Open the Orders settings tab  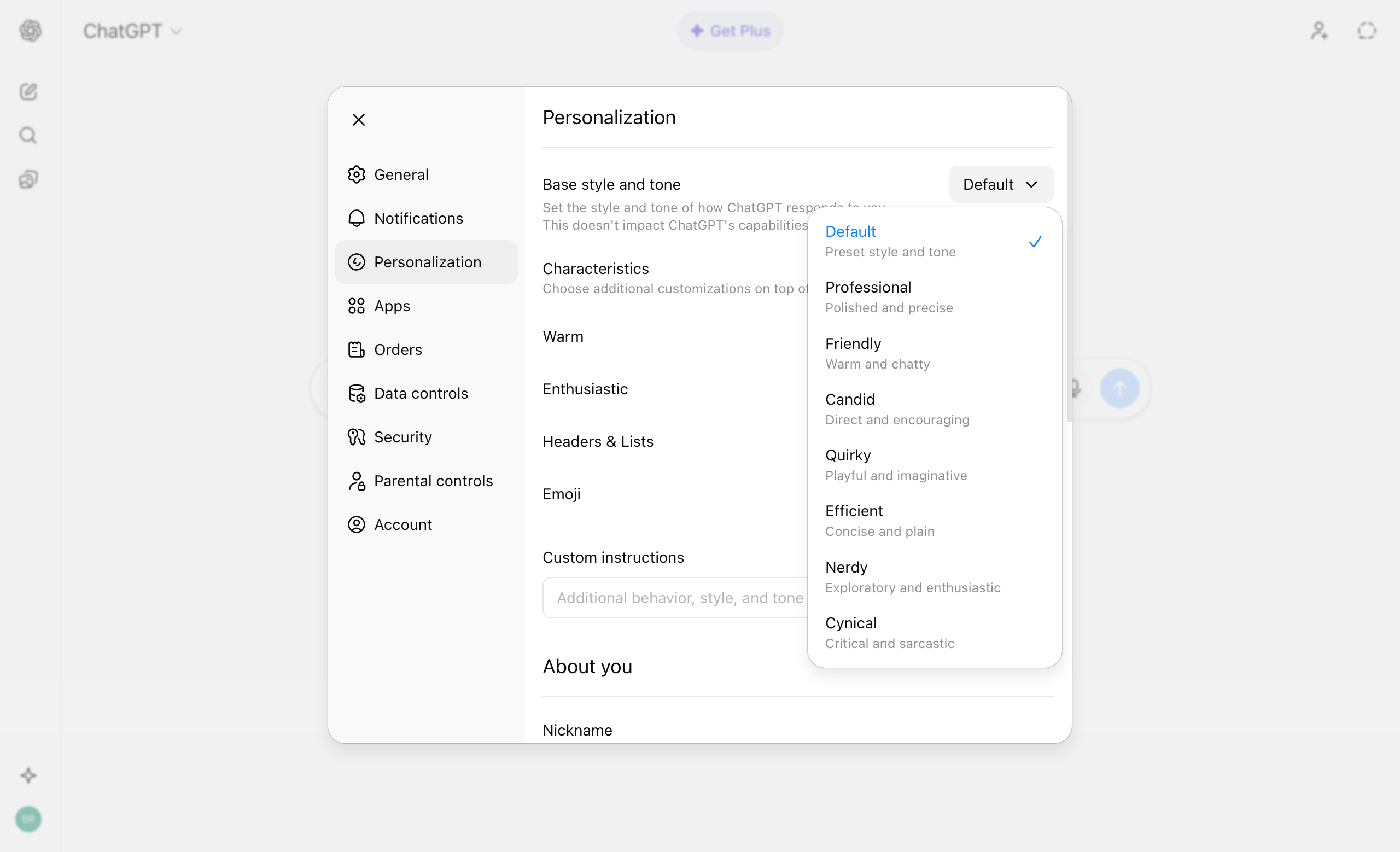point(426,349)
